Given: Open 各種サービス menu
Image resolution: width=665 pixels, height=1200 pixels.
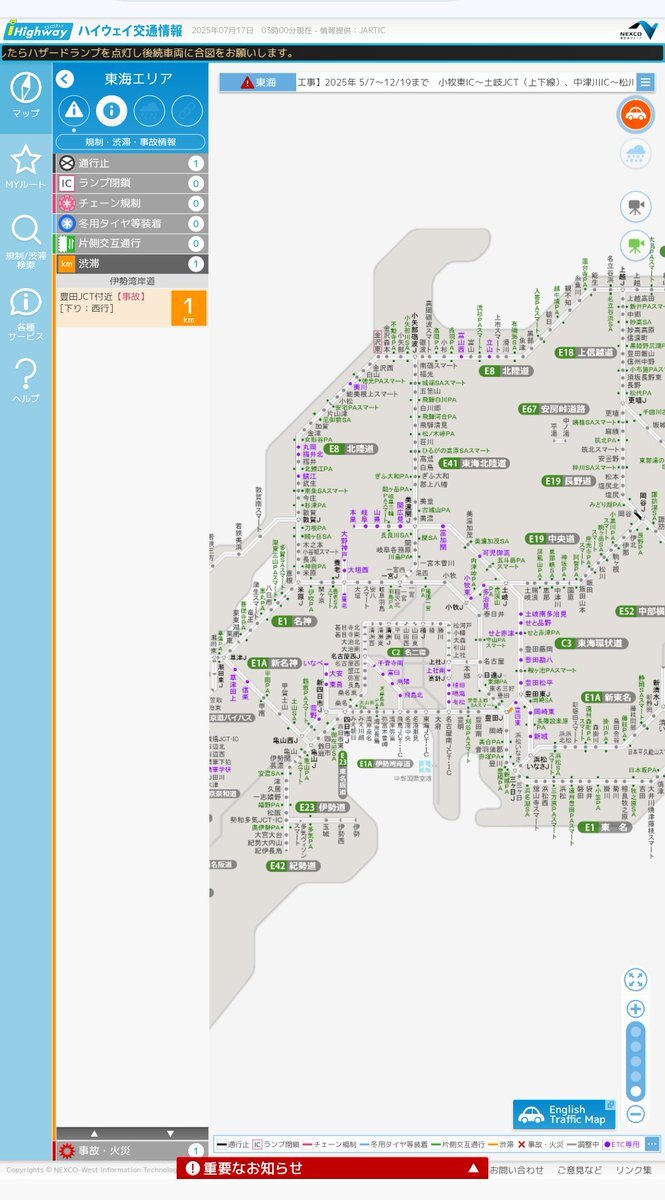Looking at the screenshot, I should pyautogui.click(x=26, y=315).
